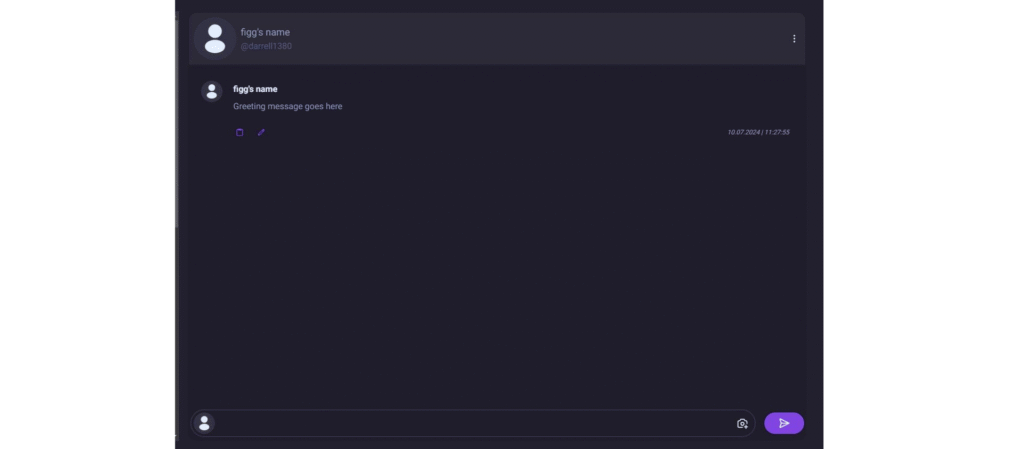
Task: Focus the rounded message box beside camera icon
Action: click(473, 424)
